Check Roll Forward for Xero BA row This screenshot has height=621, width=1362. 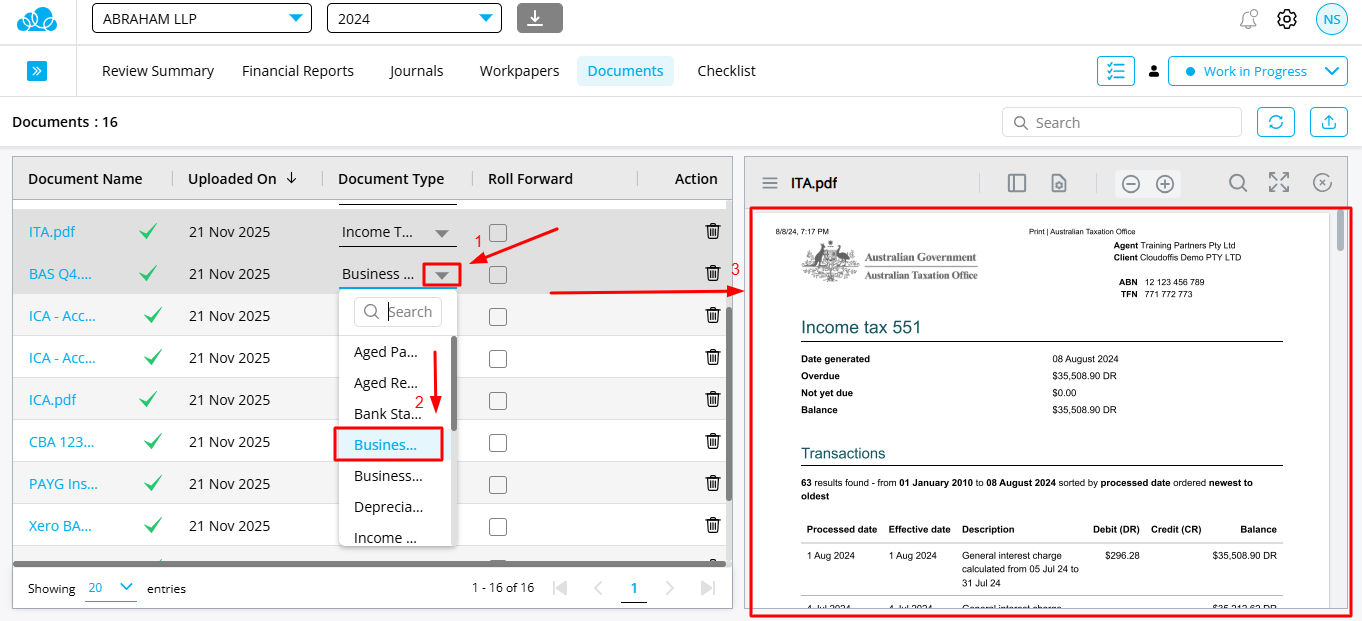(498, 526)
